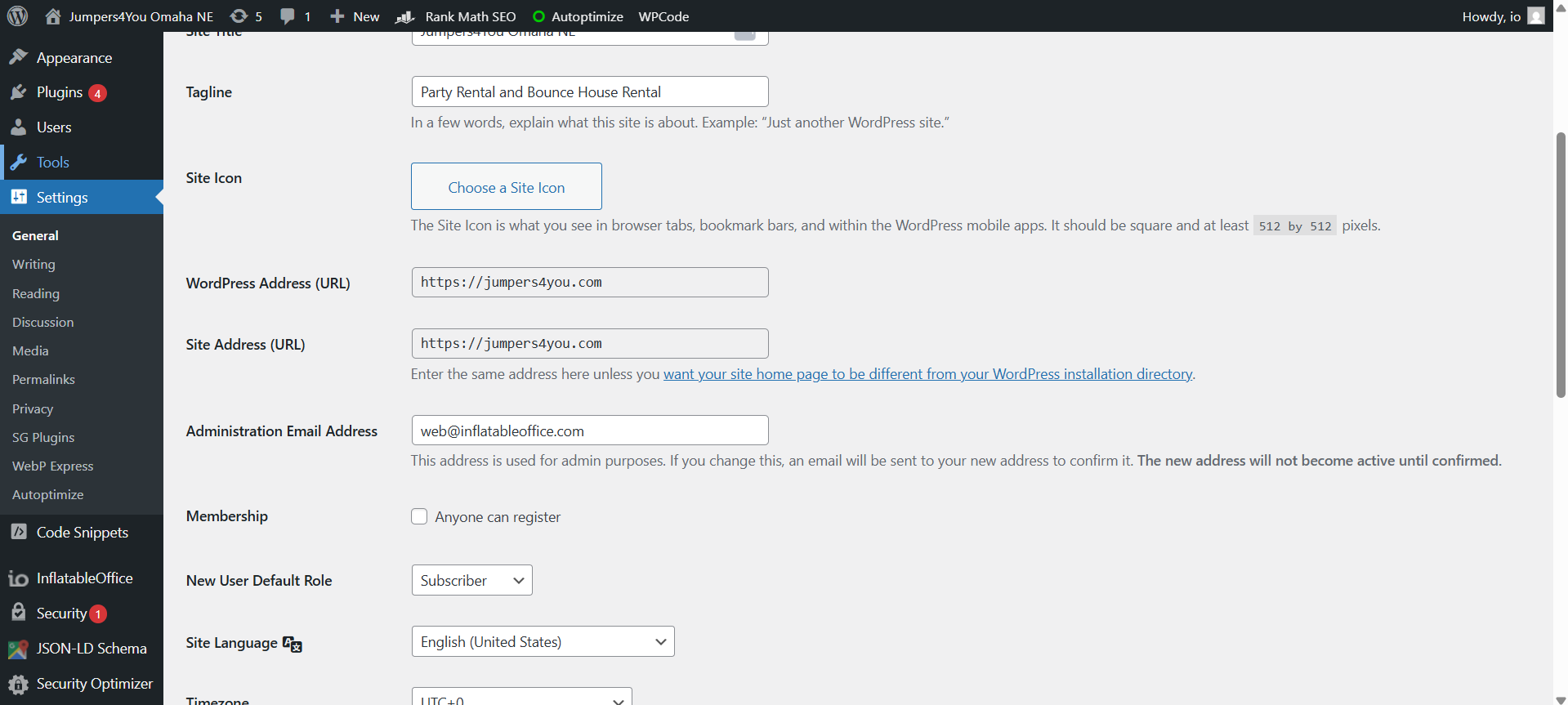Open the comments bubble icon
This screenshot has width=1568, height=705.
tap(288, 16)
